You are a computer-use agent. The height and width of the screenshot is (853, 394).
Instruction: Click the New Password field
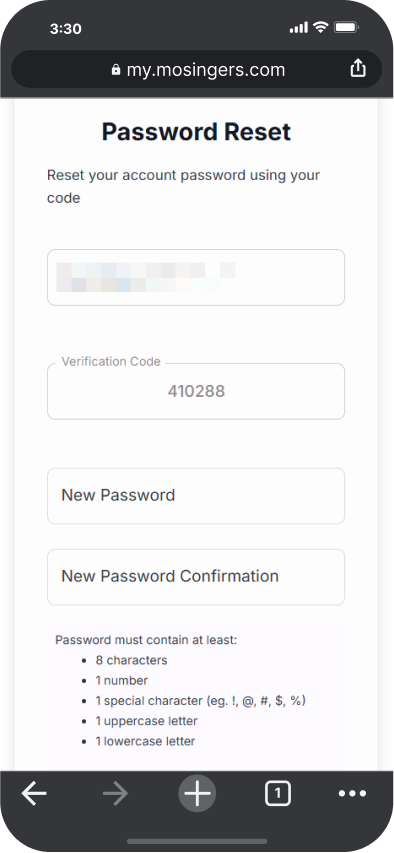pos(196,496)
